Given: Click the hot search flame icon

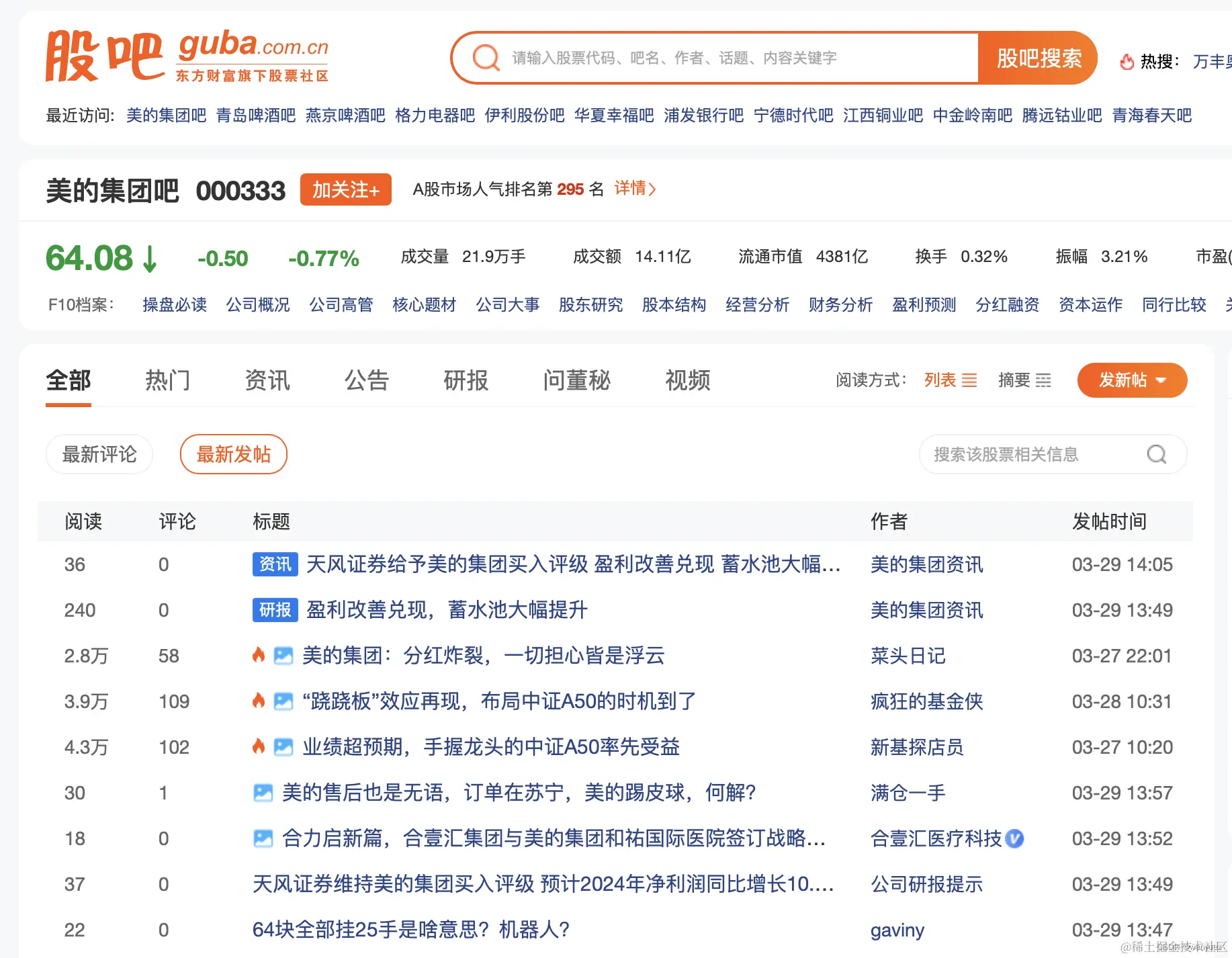Looking at the screenshot, I should (x=1127, y=62).
